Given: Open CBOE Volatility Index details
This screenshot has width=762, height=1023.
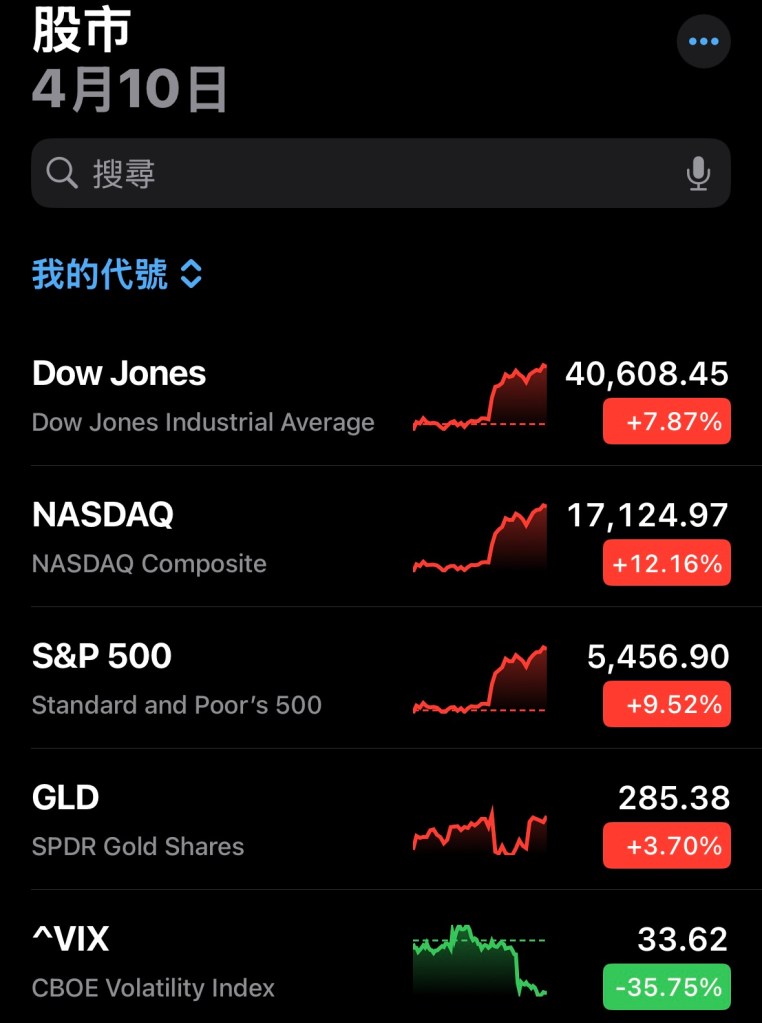Looking at the screenshot, I should point(153,963).
